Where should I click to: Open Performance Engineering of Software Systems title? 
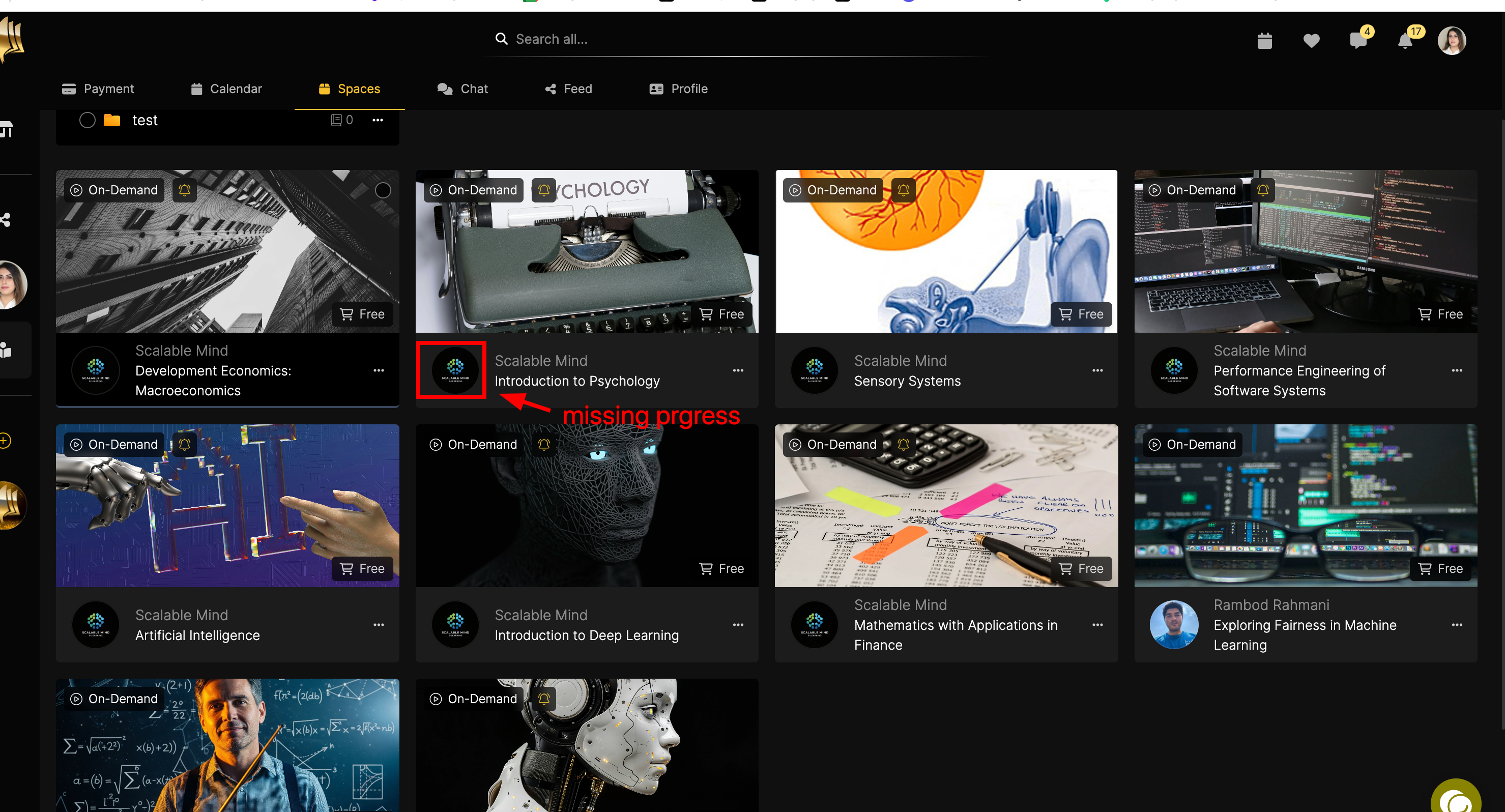[1299, 380]
